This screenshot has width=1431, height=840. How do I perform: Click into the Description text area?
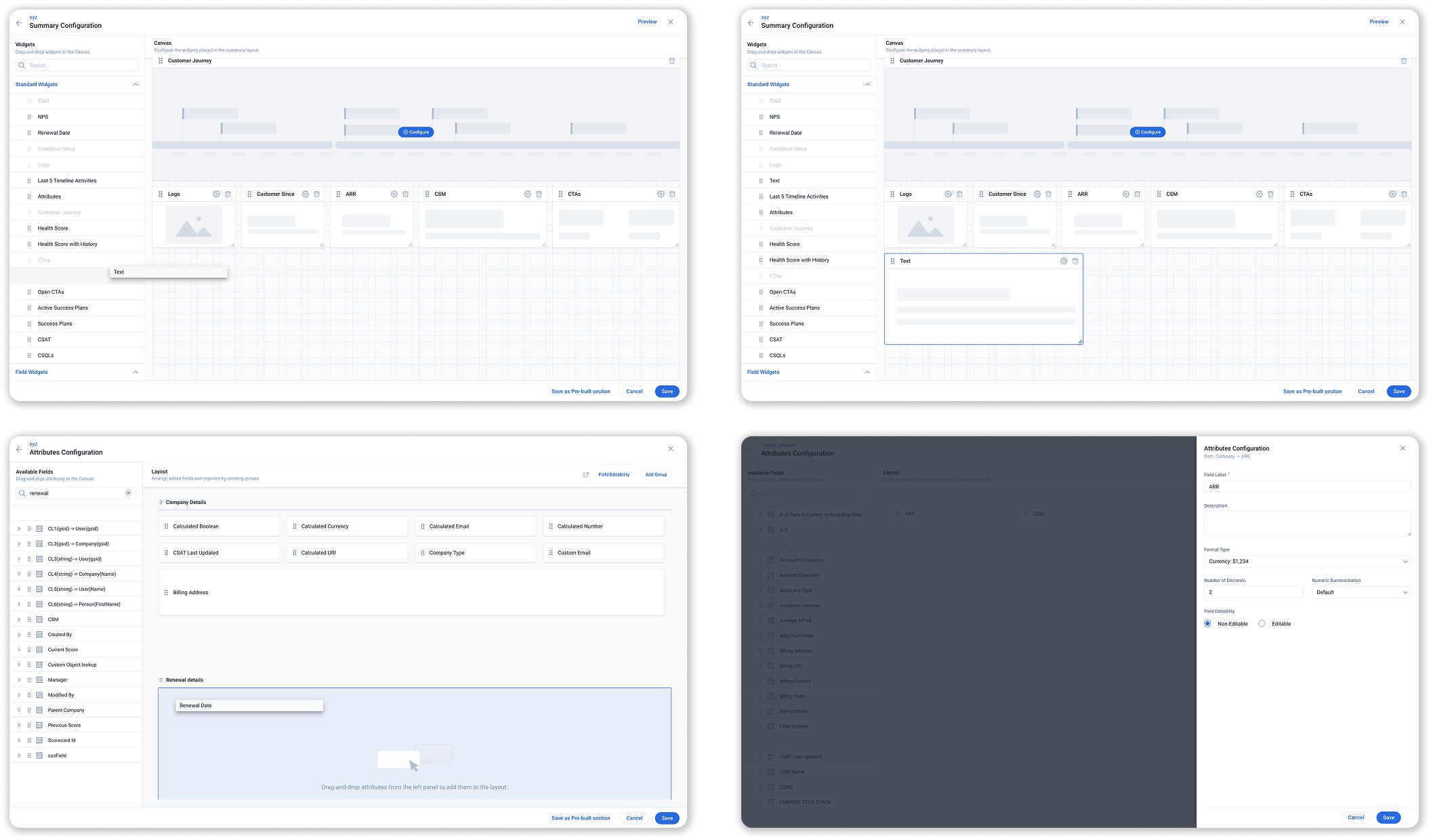coord(1307,524)
